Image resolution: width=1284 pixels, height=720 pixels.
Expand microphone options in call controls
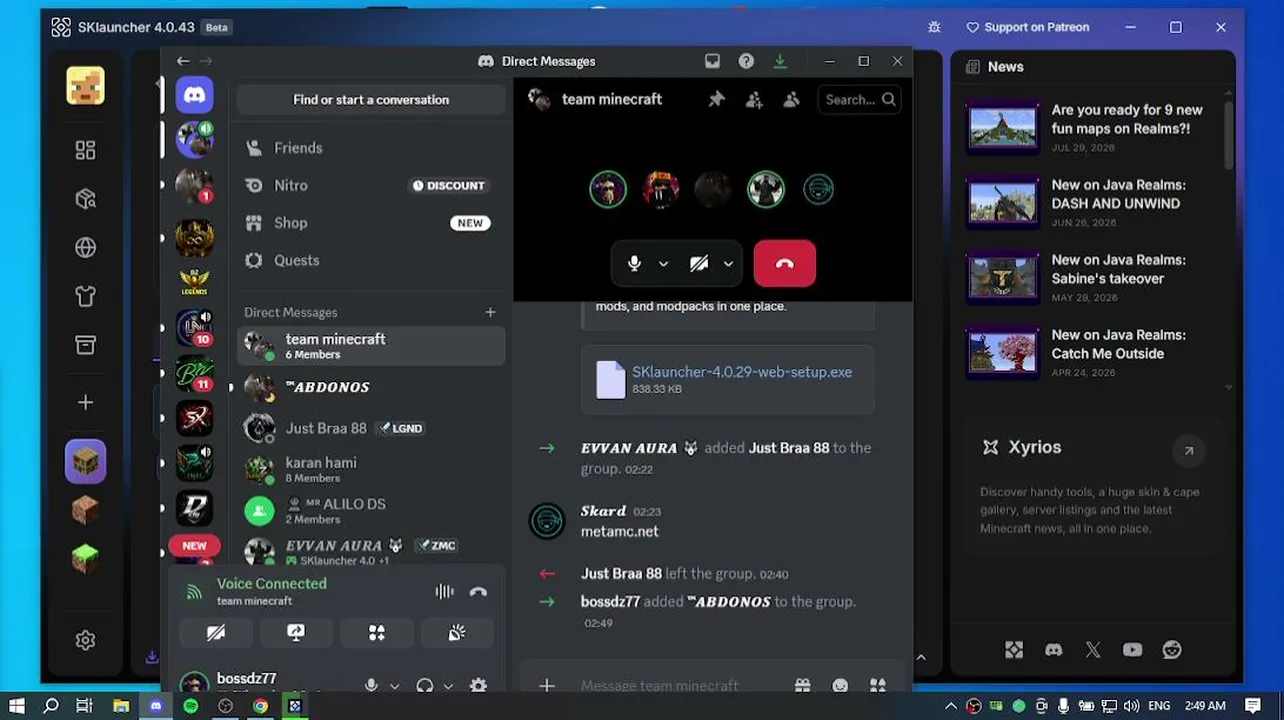(x=663, y=264)
